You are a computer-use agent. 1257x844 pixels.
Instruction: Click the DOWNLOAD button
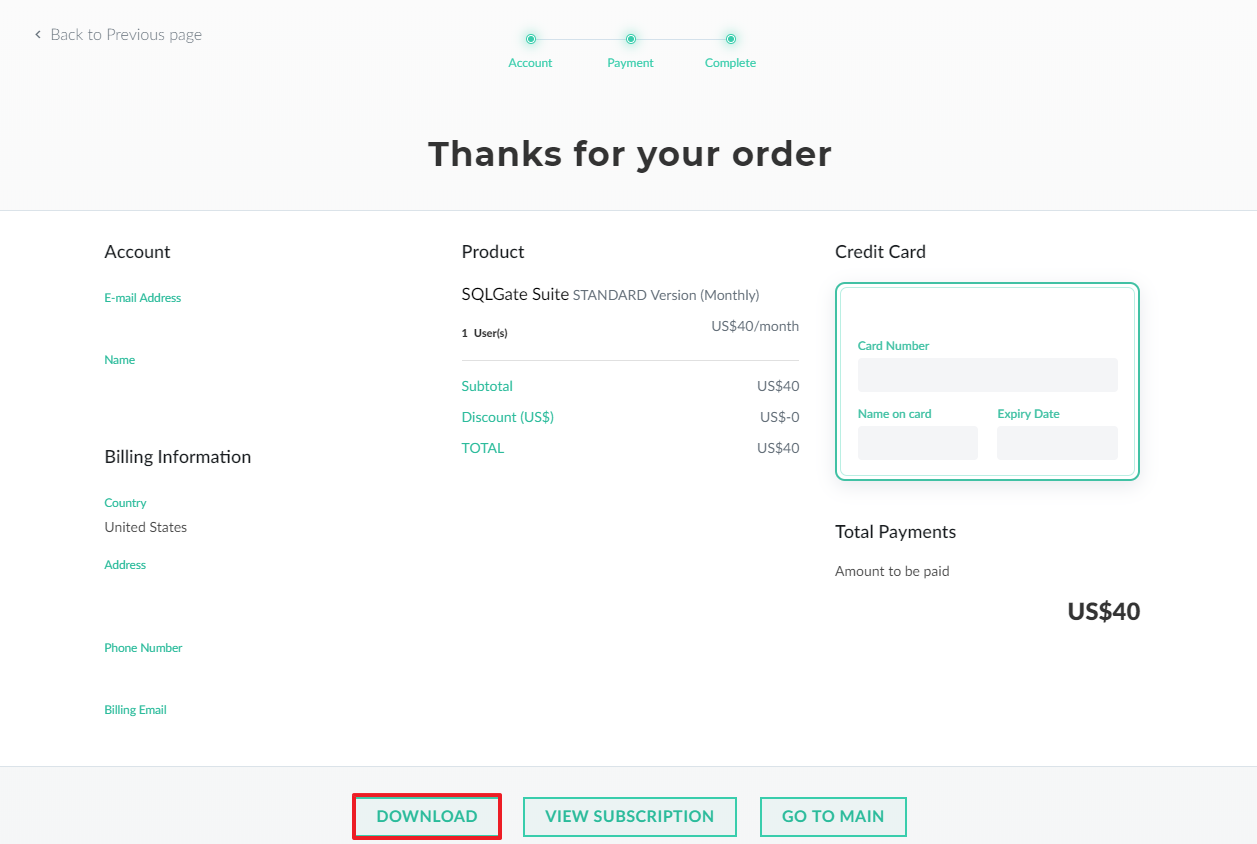tap(427, 816)
